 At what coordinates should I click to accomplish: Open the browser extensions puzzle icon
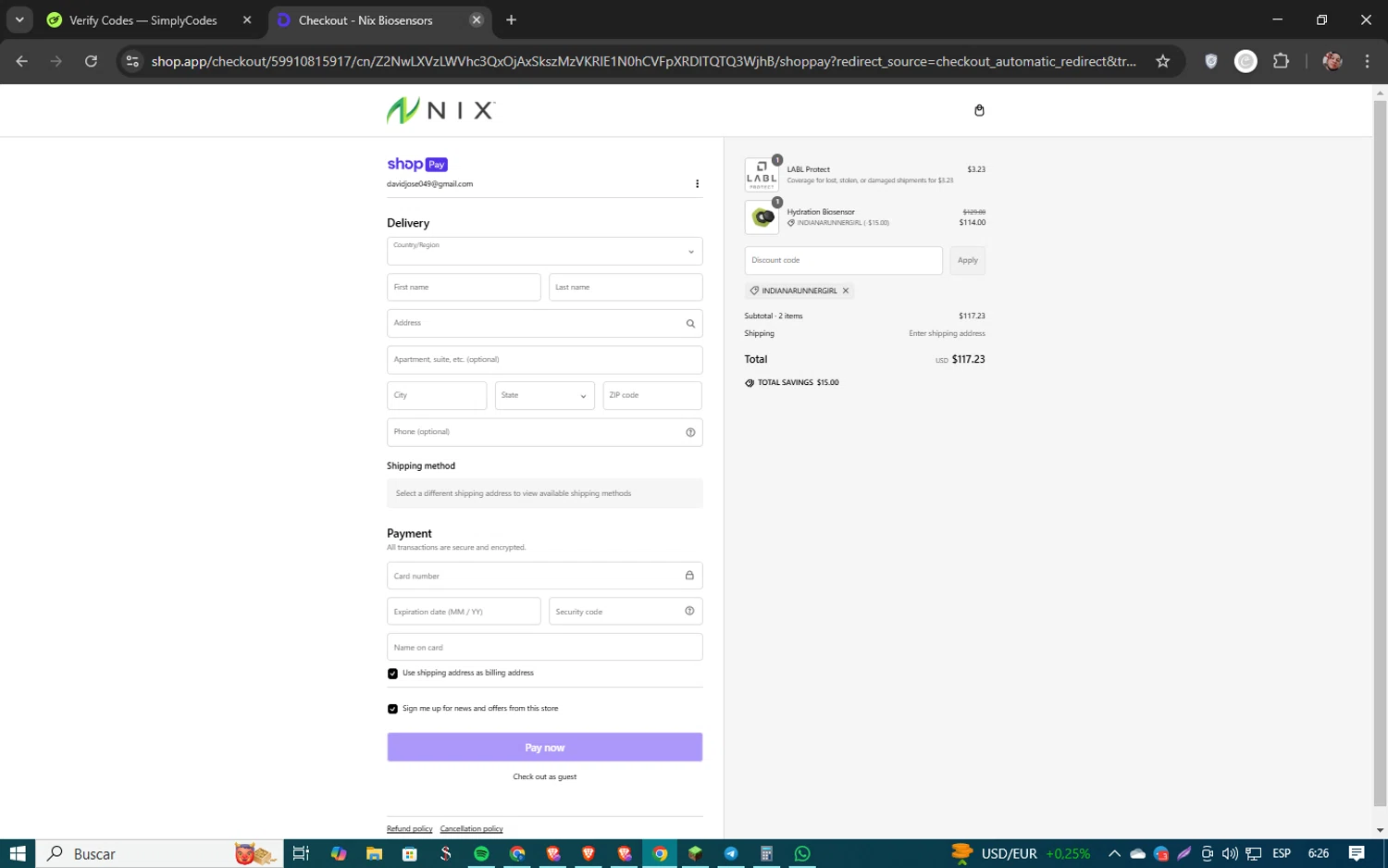pos(1281,61)
